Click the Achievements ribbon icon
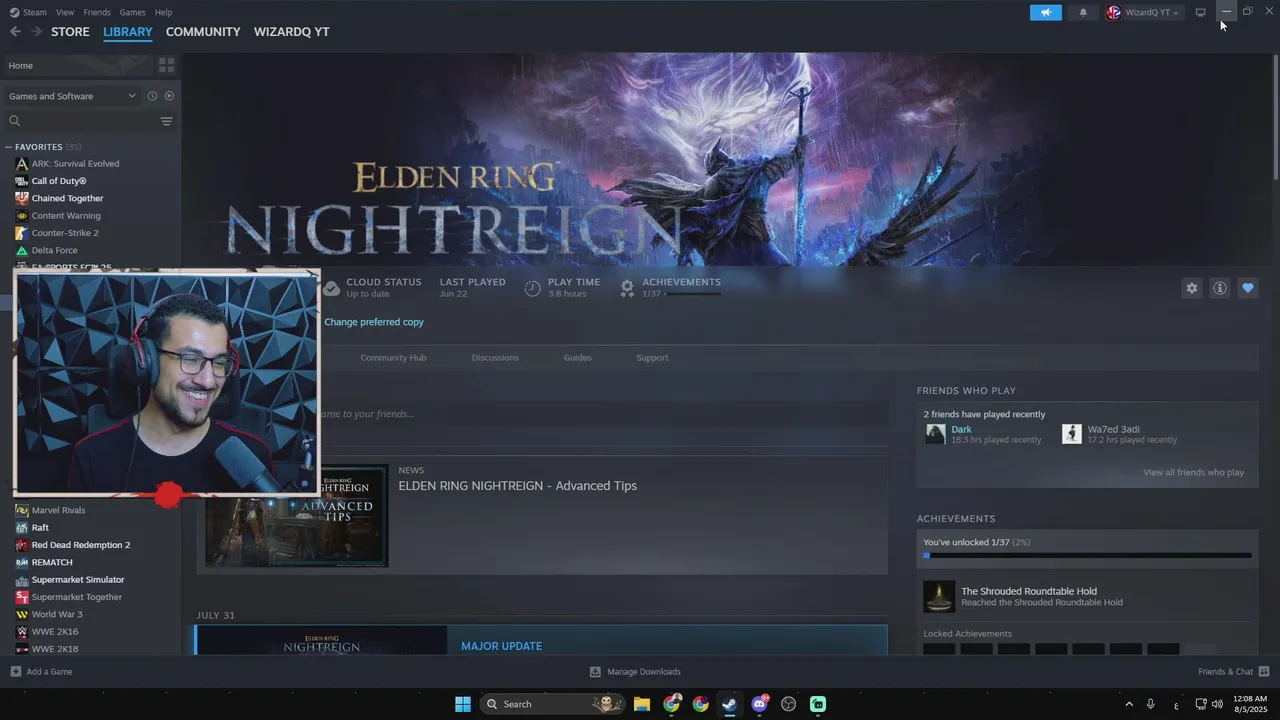The width and height of the screenshot is (1280, 720). [x=627, y=288]
